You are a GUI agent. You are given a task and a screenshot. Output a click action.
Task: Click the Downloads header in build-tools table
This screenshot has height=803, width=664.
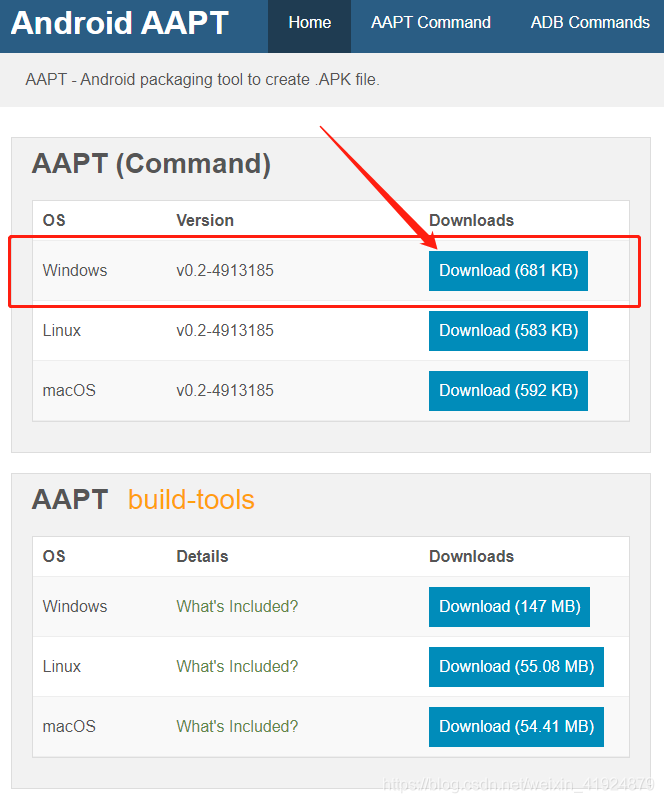(471, 556)
